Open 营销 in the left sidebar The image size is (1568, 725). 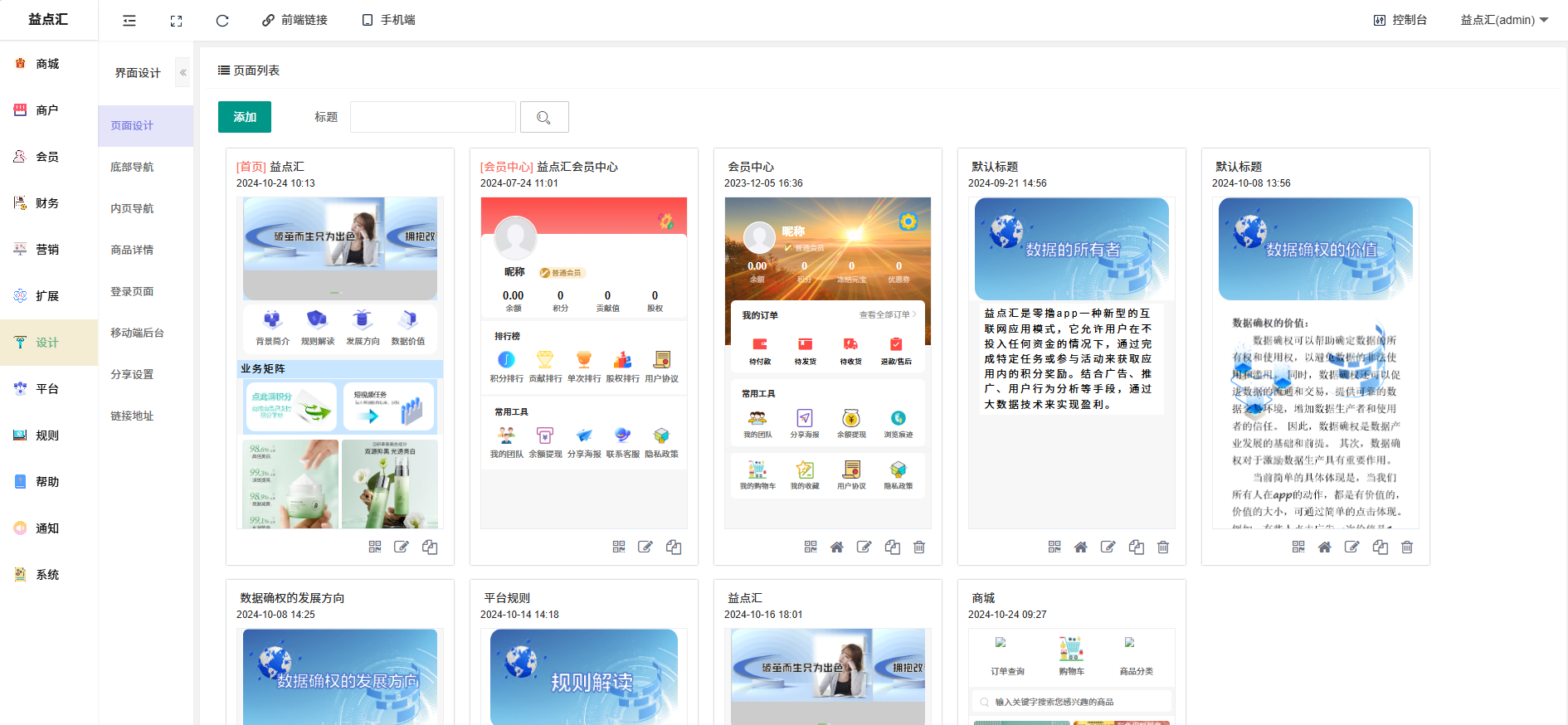pyautogui.click(x=47, y=250)
